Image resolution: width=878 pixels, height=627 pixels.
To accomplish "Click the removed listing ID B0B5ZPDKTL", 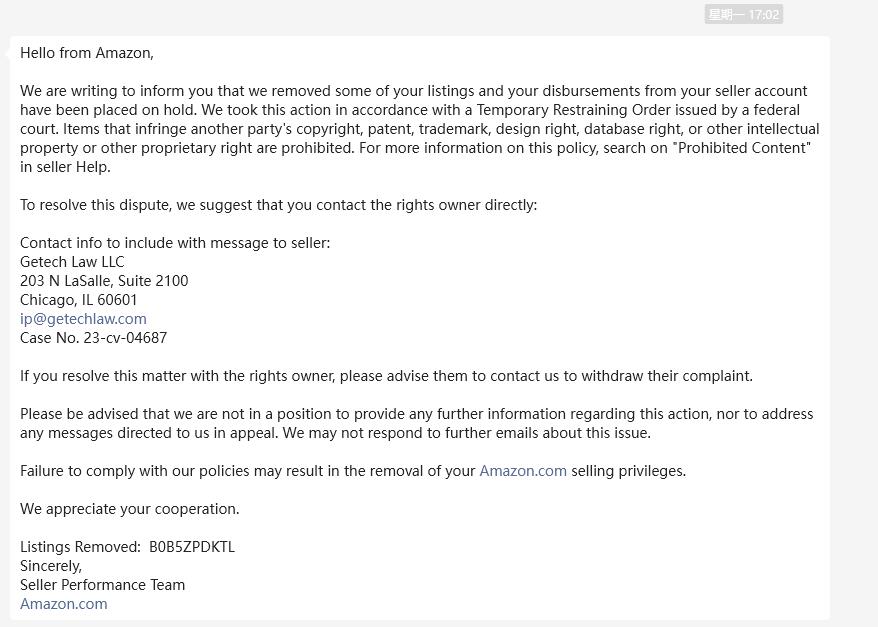I will pyautogui.click(x=192, y=547).
